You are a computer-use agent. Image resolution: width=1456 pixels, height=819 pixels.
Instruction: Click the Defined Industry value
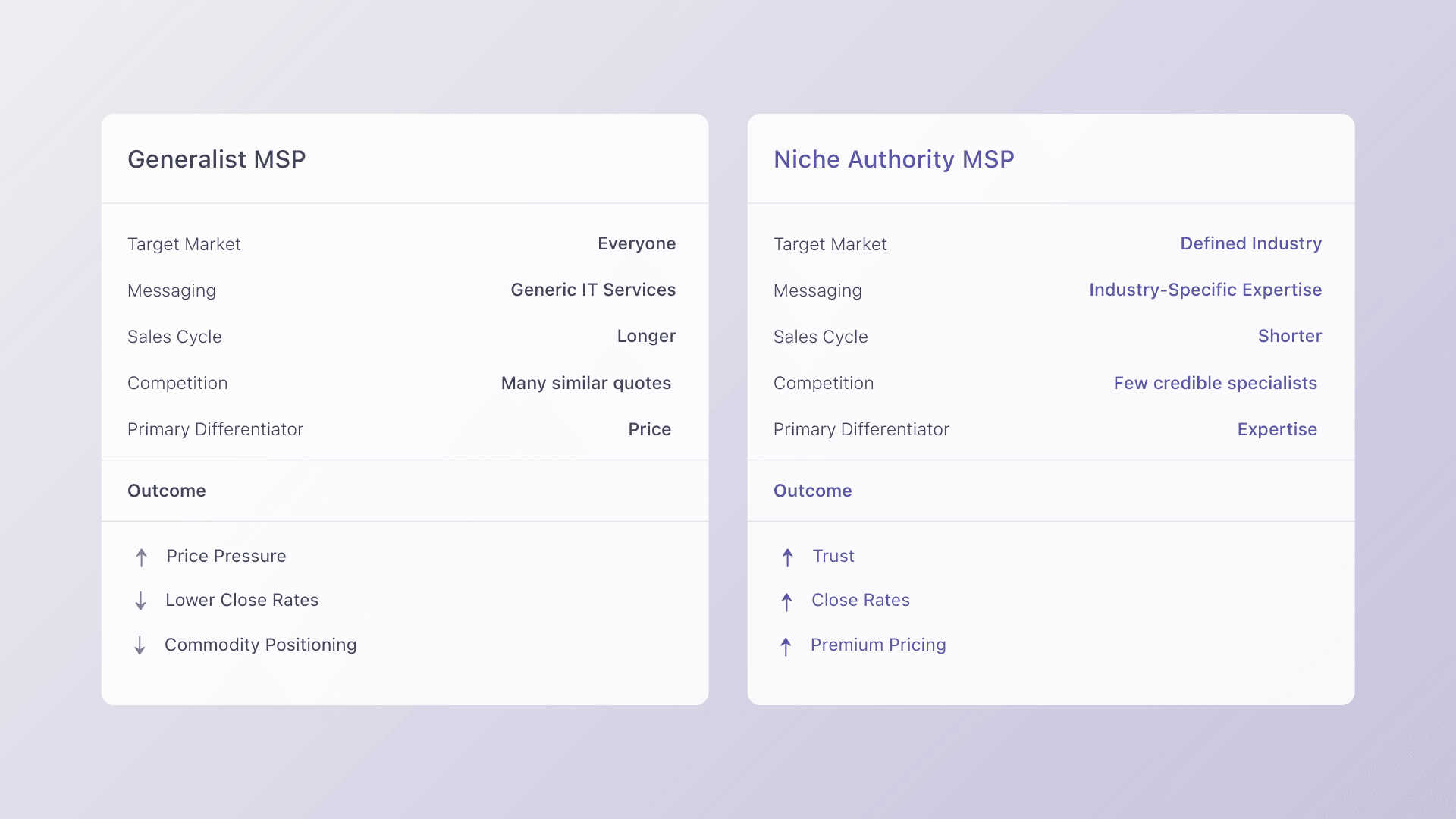pyautogui.click(x=1250, y=243)
